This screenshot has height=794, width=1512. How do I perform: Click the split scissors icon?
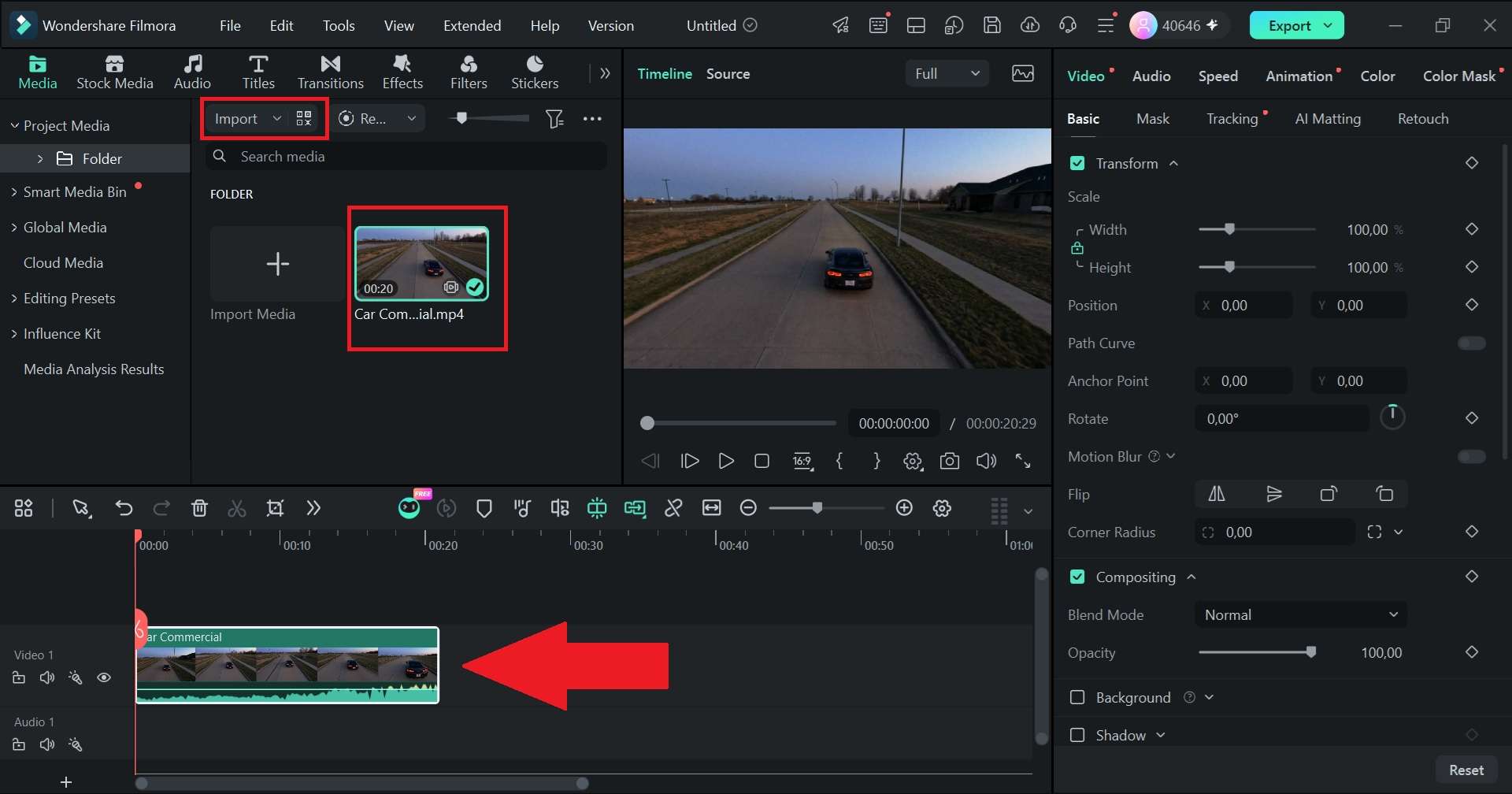pyautogui.click(x=236, y=508)
